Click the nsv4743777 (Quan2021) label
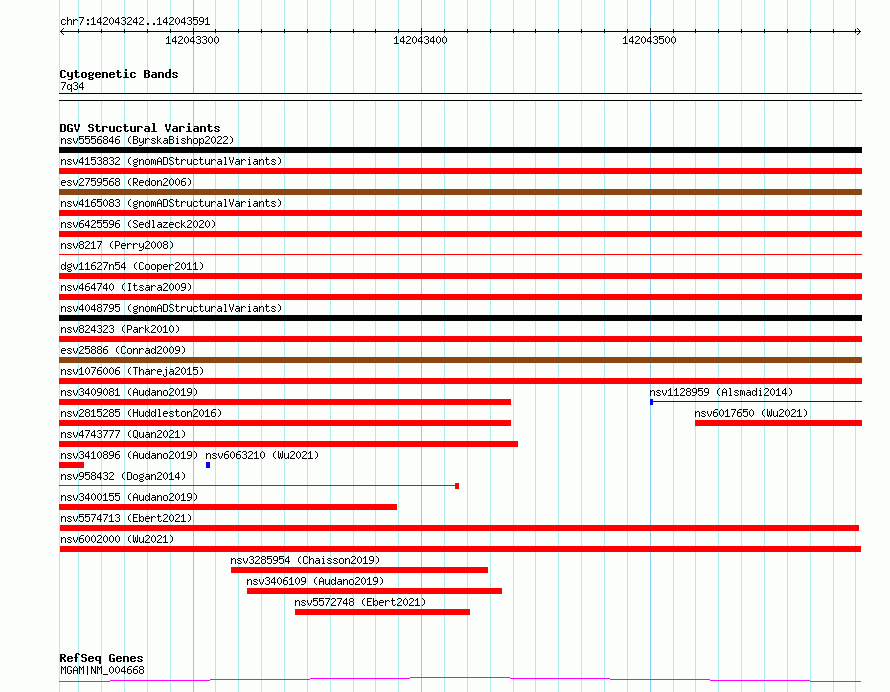The width and height of the screenshot is (890, 692). pyautogui.click(x=123, y=434)
